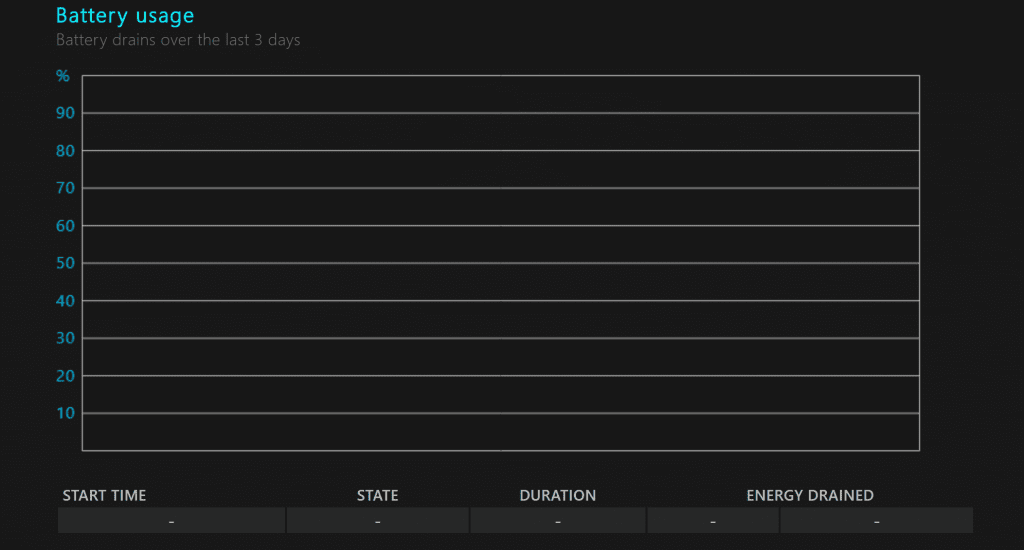1024x550 pixels.
Task: Click the empty cell under STATE
Action: click(x=377, y=521)
